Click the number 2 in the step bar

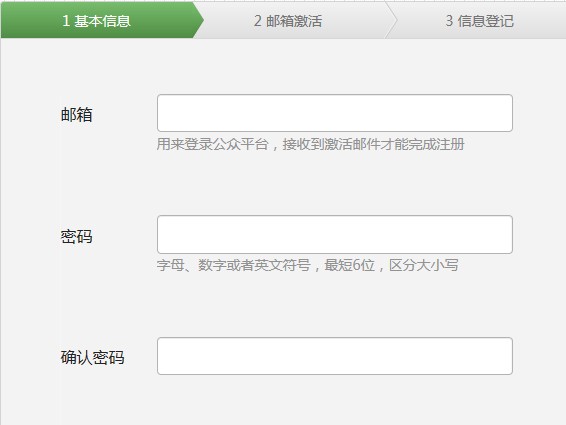pos(257,21)
